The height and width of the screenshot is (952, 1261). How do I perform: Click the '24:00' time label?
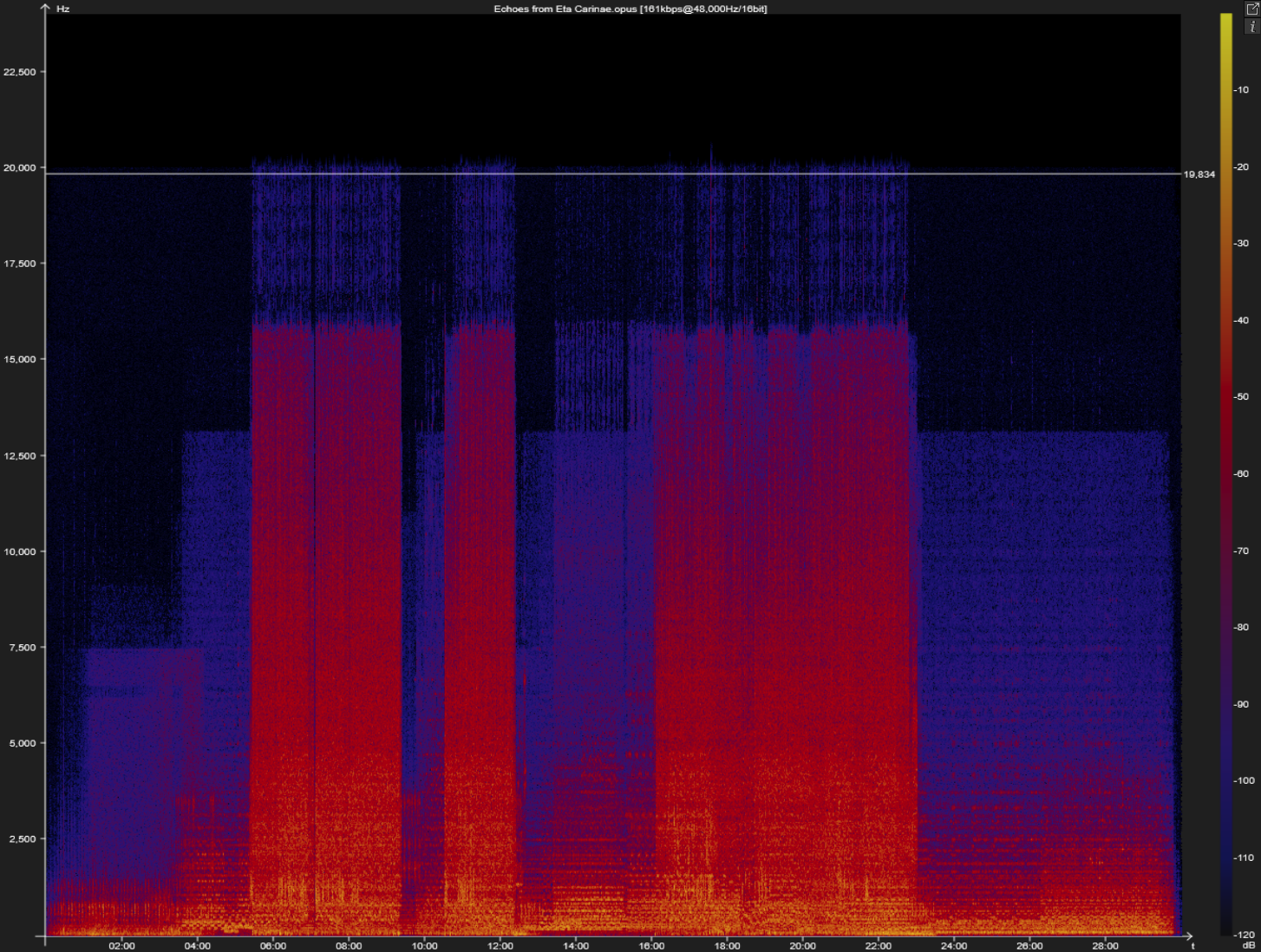954,945
